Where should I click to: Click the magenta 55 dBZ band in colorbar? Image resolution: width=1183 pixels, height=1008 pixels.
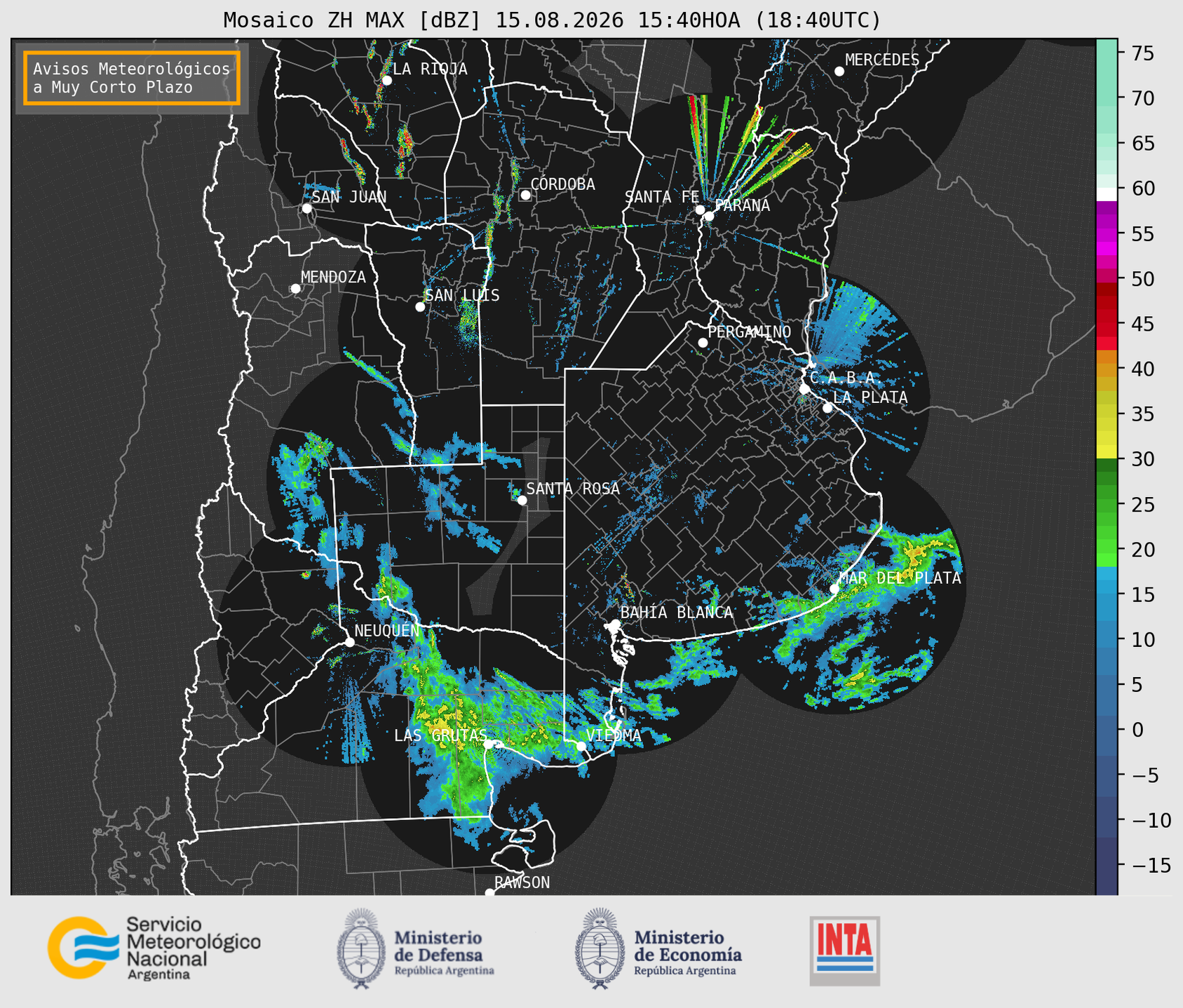pyautogui.click(x=1107, y=234)
